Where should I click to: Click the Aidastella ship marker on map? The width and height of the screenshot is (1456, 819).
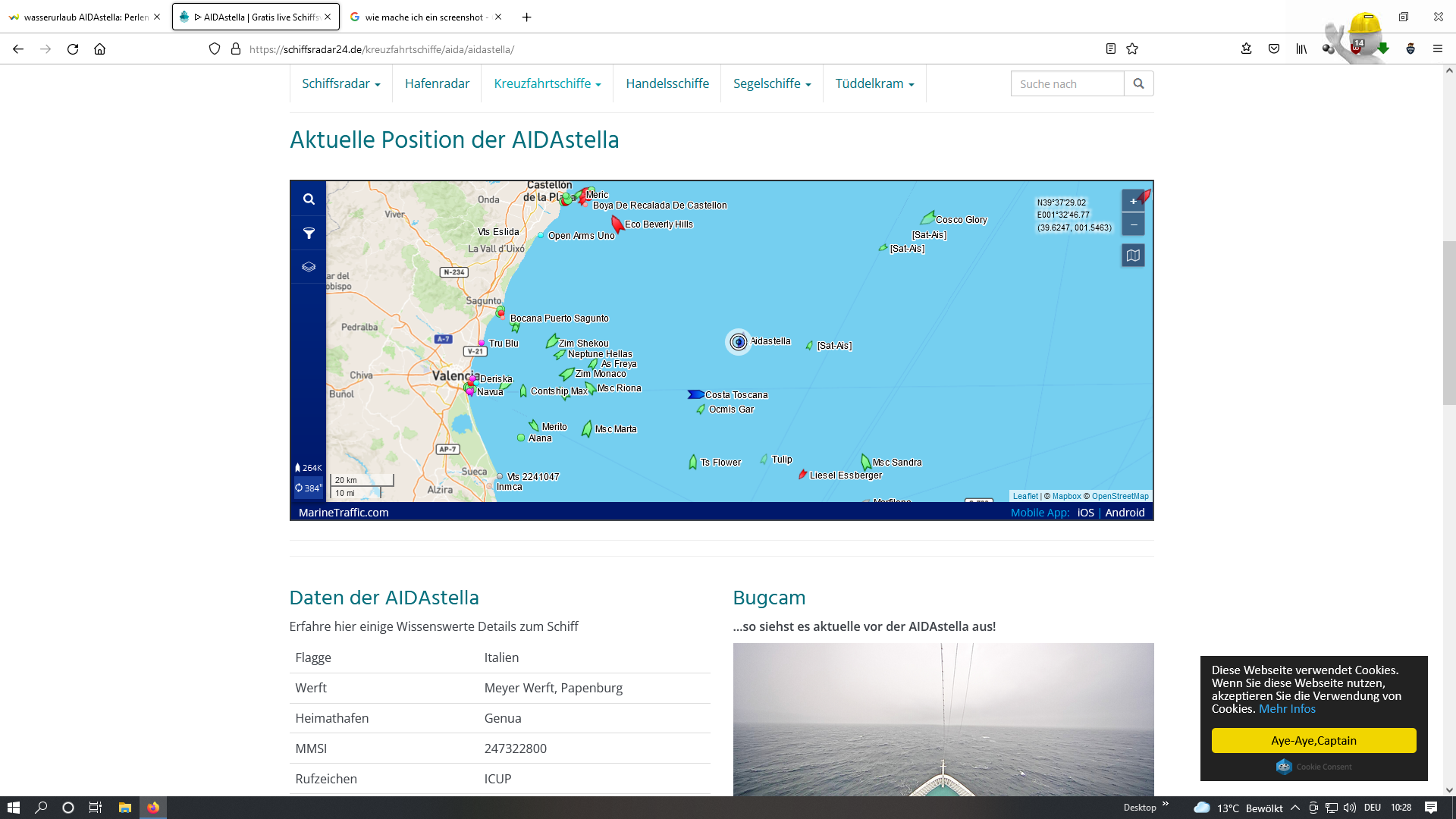(739, 342)
